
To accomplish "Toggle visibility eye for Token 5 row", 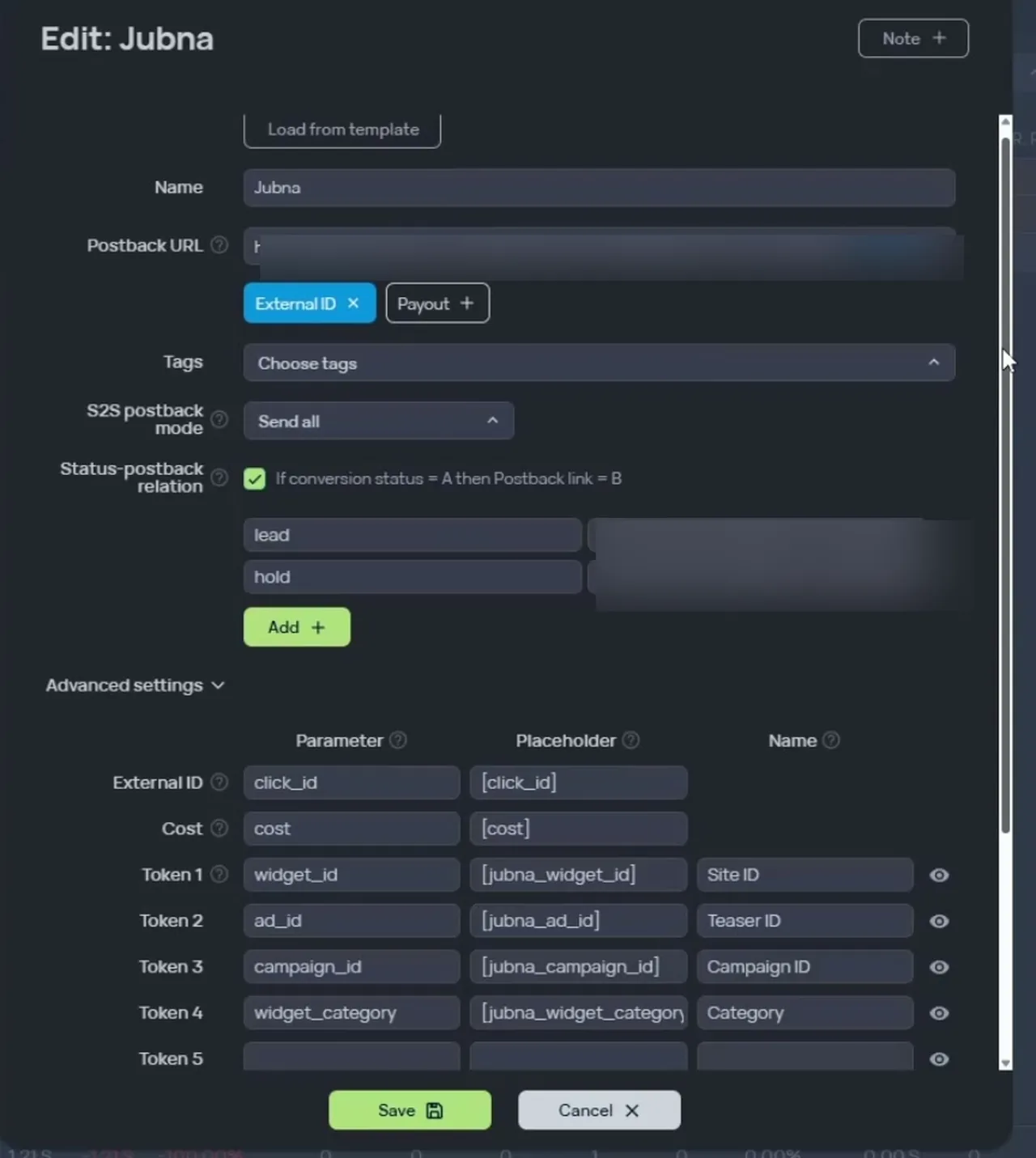I will [939, 1059].
